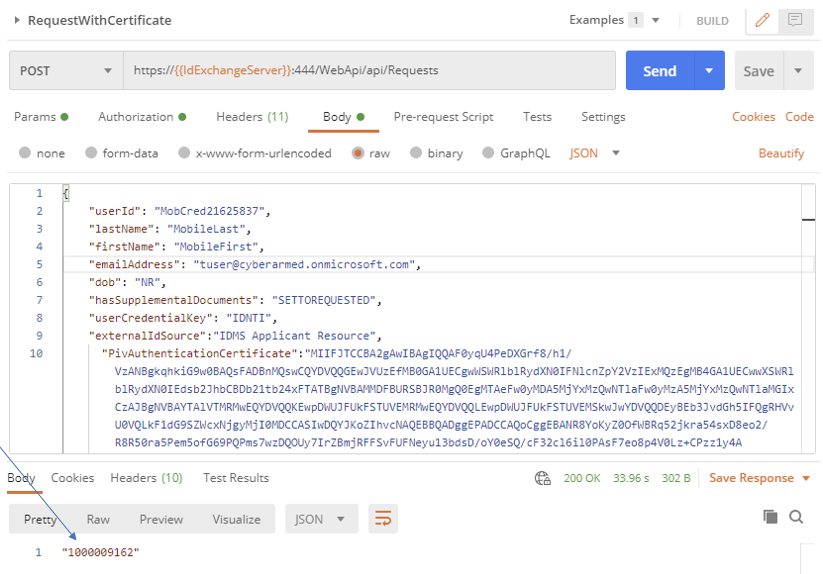823x574 pixels.
Task: Click the externalIdSource line
Action: click(x=235, y=336)
